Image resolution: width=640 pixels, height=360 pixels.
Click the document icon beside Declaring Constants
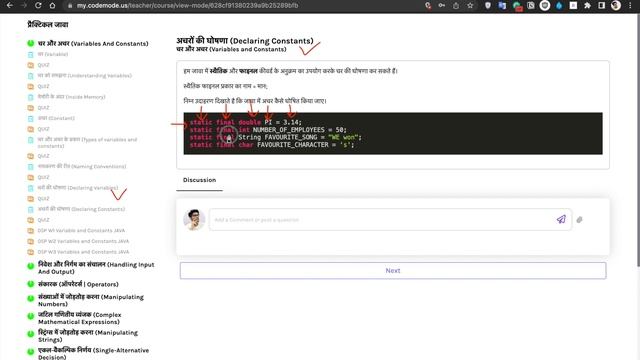[x=31, y=209]
